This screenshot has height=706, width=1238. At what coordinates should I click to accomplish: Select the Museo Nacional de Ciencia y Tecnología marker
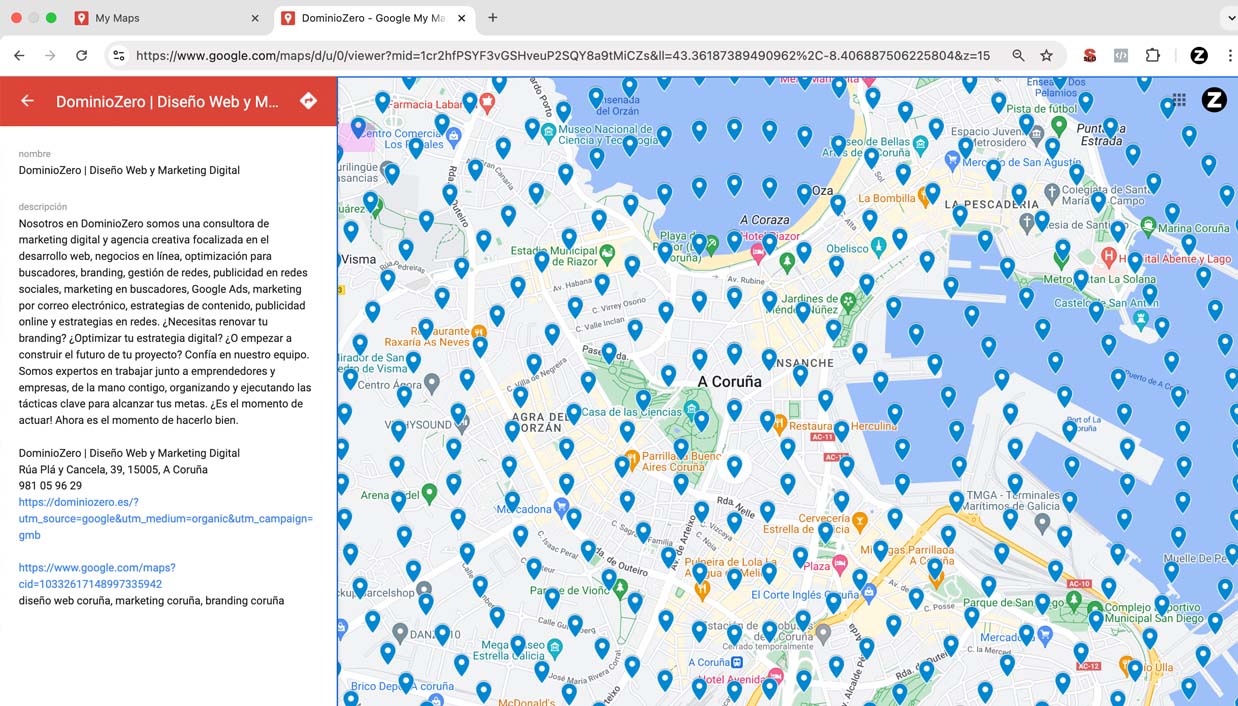click(548, 131)
